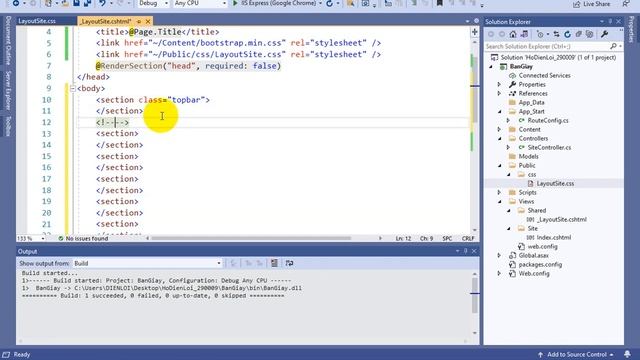Open the Document Outline side tab
640x360 pixels.
(8, 41)
